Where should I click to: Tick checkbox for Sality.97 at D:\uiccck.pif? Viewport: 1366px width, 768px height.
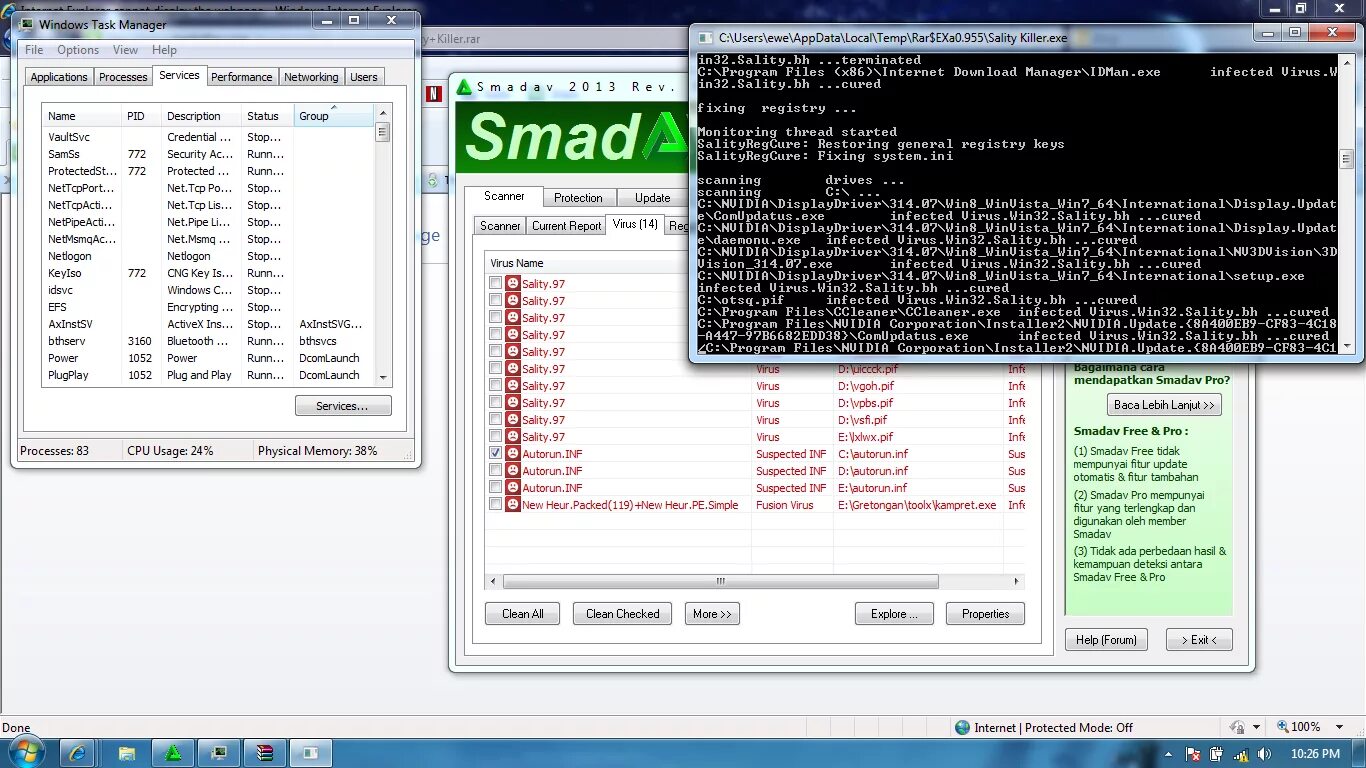tap(495, 369)
